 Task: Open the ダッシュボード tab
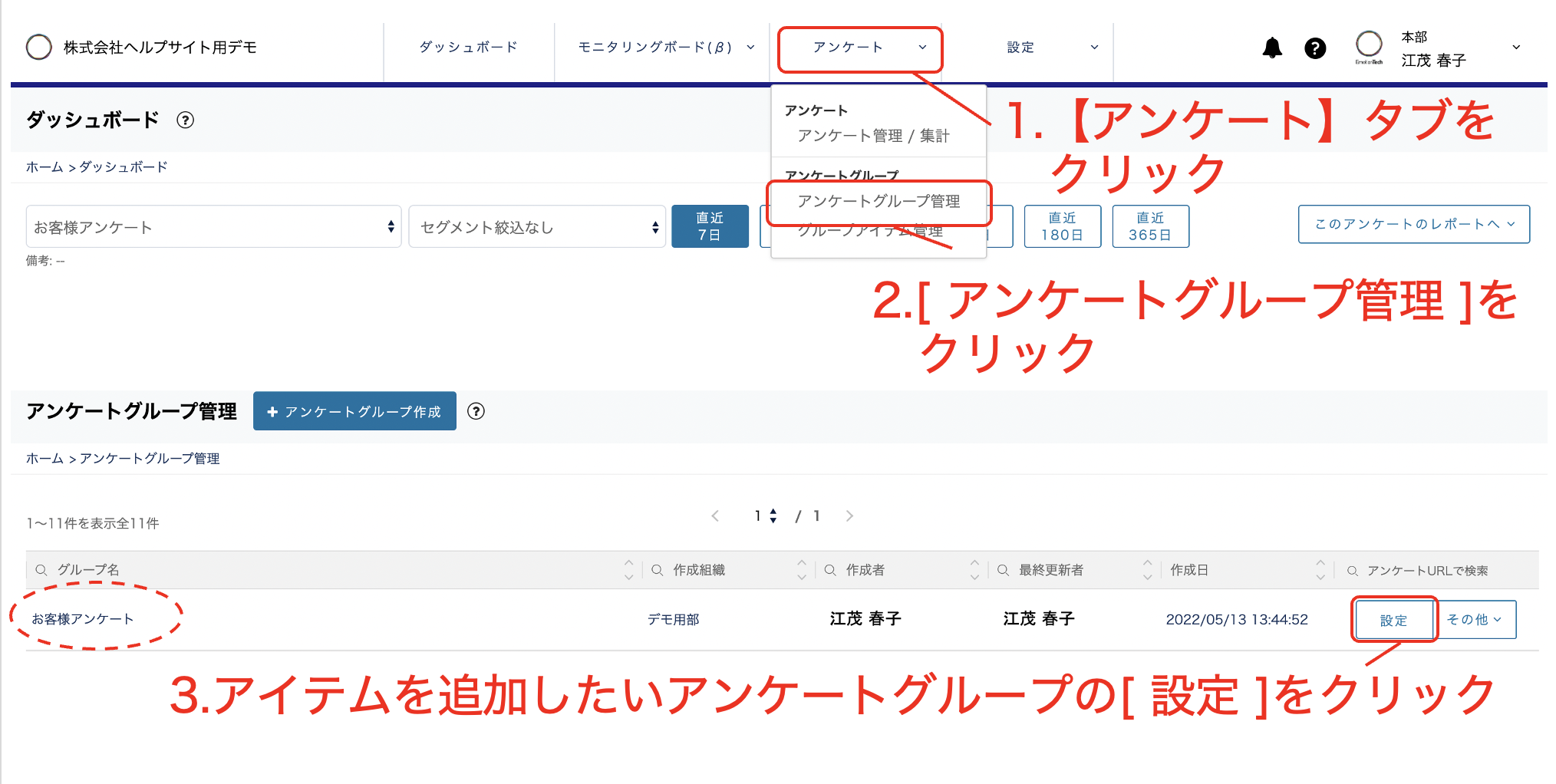[x=469, y=48]
